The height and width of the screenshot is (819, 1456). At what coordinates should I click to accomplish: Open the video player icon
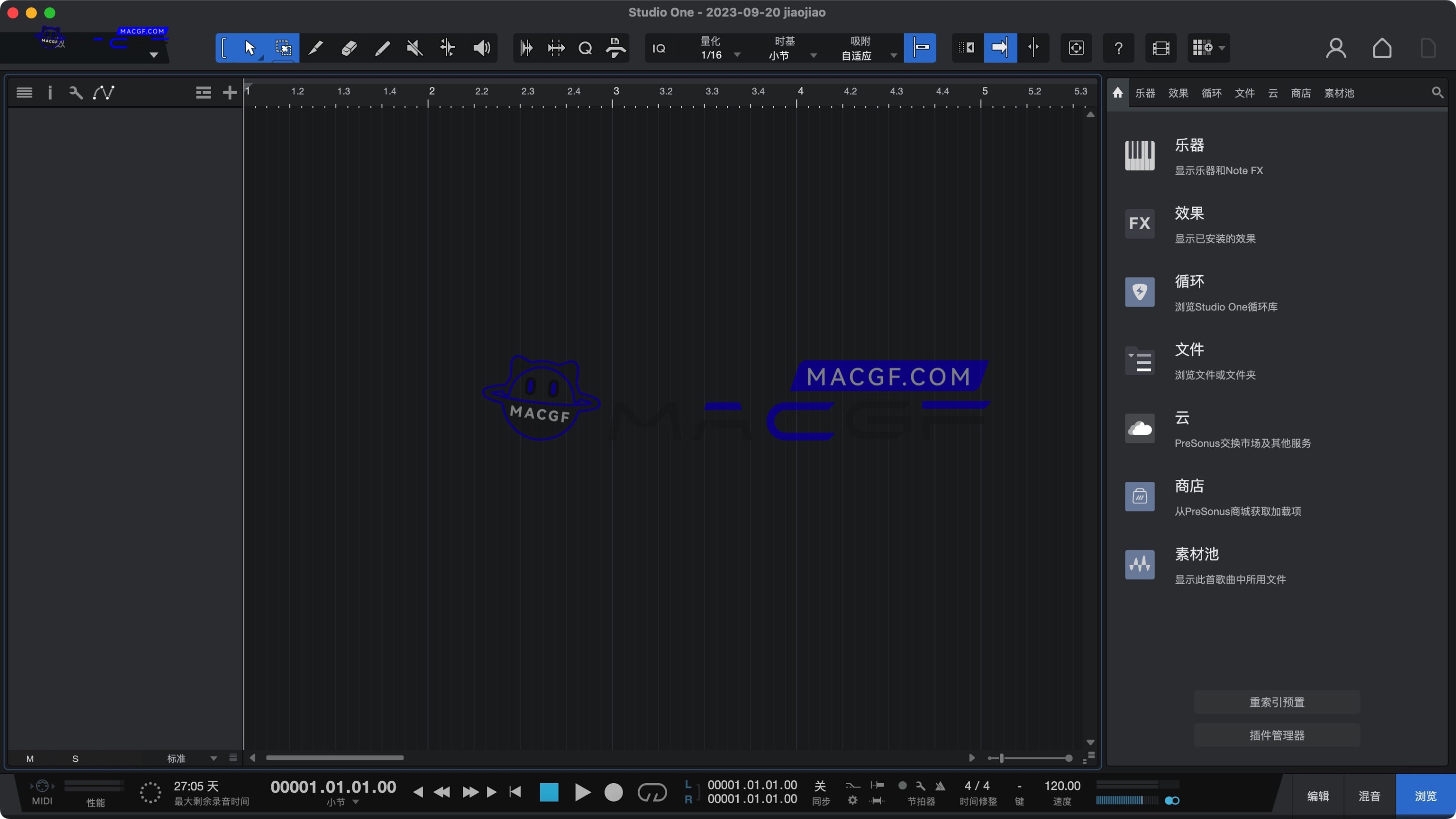(x=1160, y=48)
